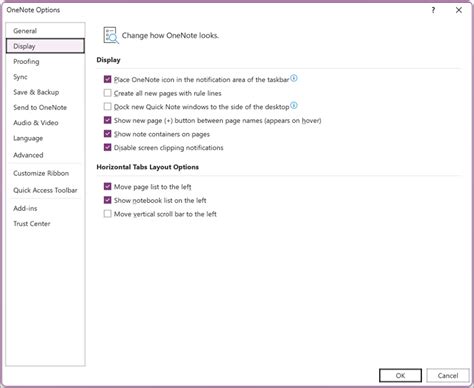The image size is (474, 388).
Task: Open Trust Center settings
Action: 45,224
